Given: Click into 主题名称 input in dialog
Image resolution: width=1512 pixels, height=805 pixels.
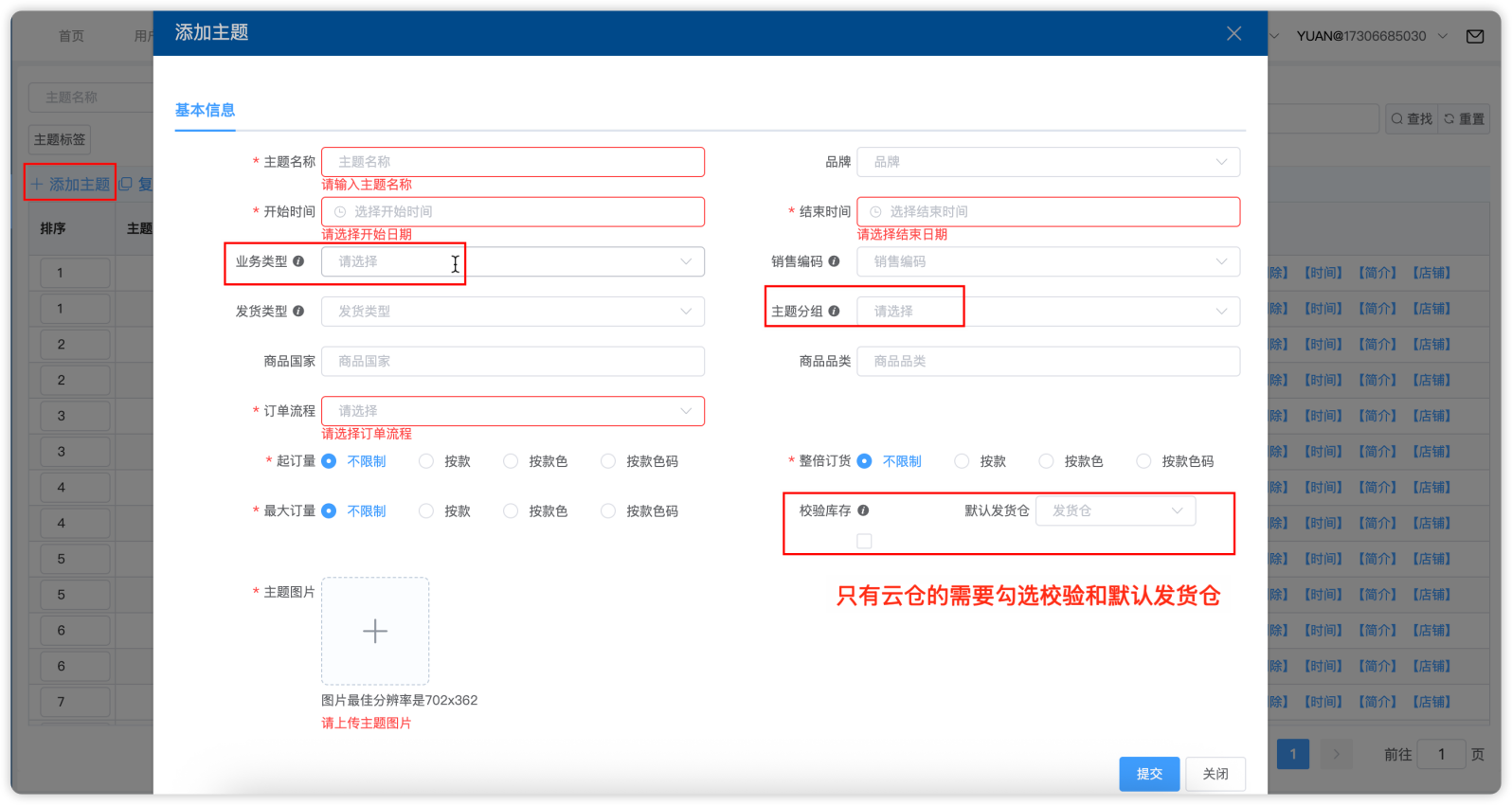Looking at the screenshot, I should coord(513,162).
